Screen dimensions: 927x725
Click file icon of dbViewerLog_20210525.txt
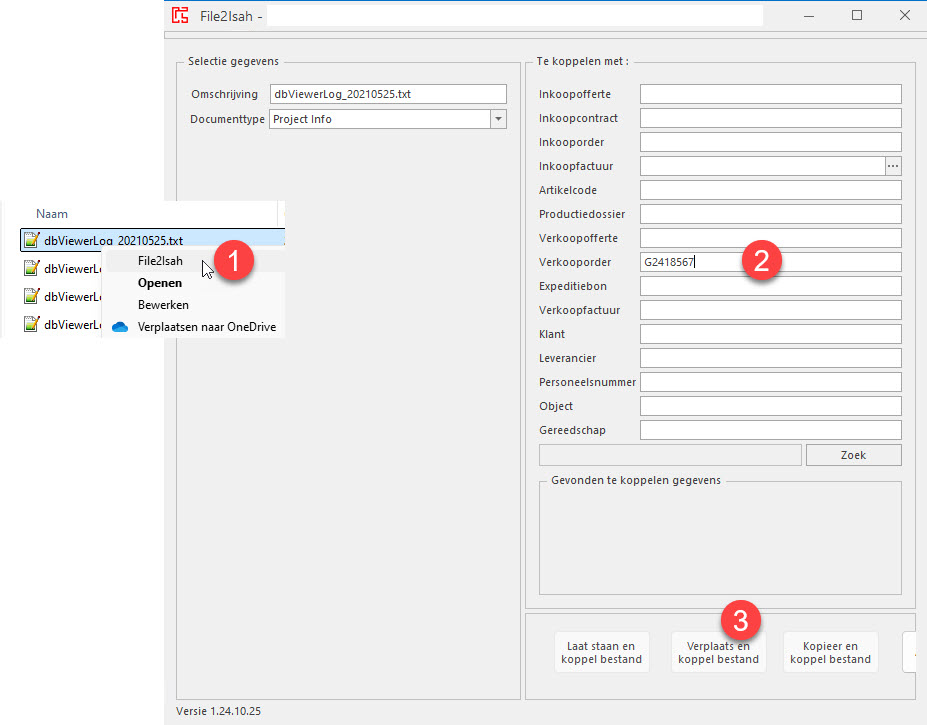pyautogui.click(x=31, y=240)
